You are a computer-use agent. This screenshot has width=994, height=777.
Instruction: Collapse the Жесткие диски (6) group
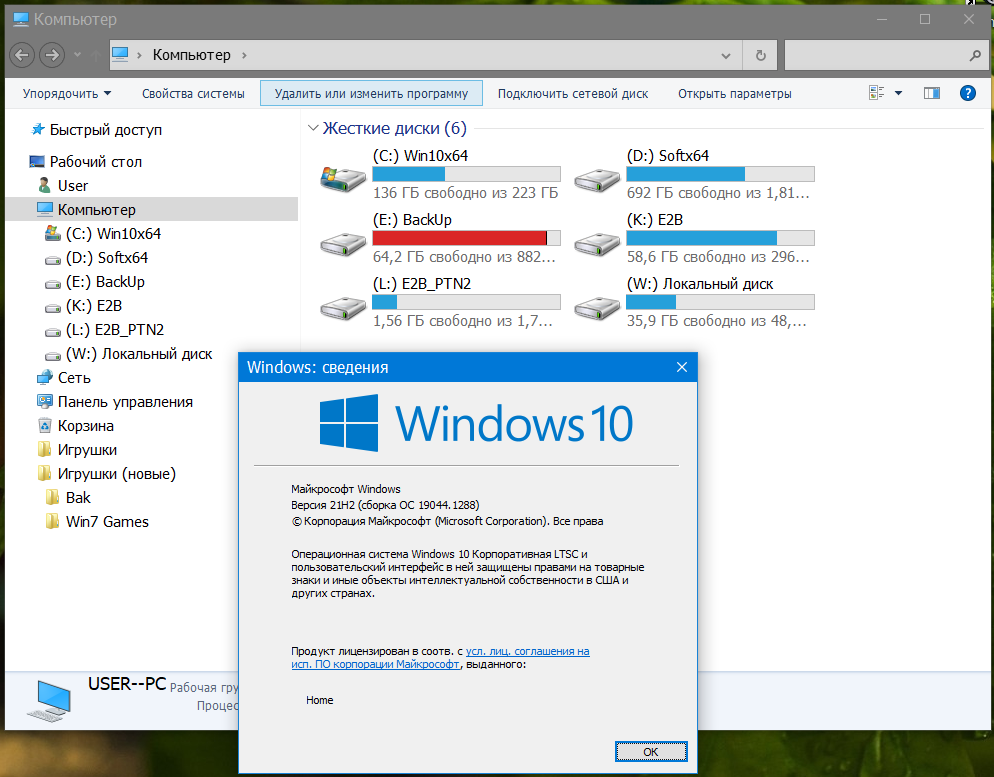pos(313,128)
